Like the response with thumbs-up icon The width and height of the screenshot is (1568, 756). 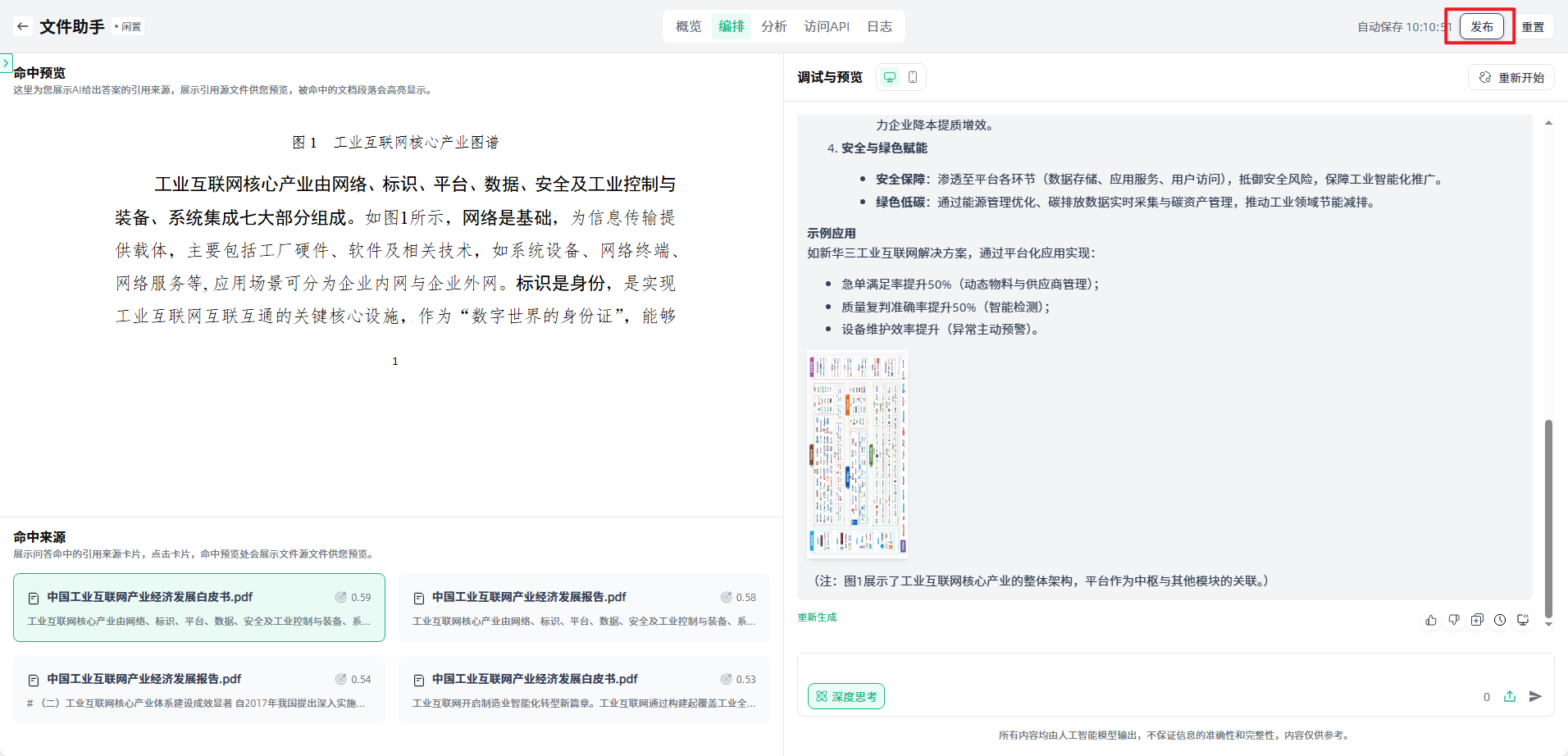1431,620
